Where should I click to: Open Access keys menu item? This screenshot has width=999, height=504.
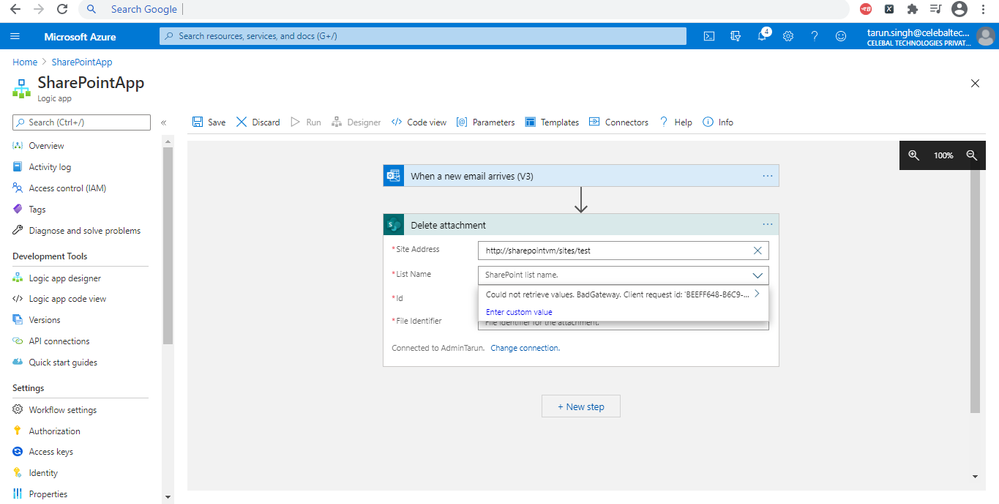(50, 452)
